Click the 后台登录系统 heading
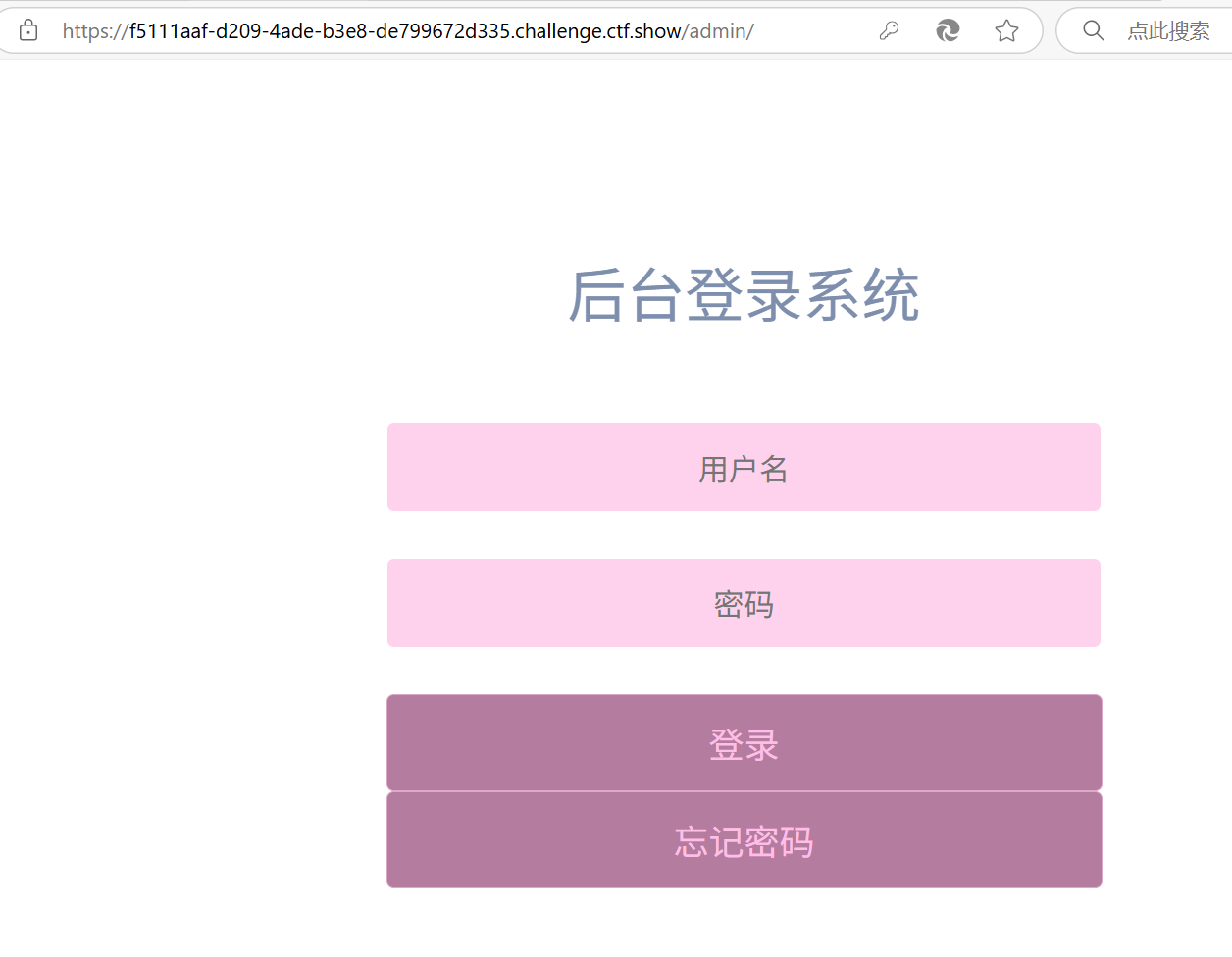1232x957 pixels. (x=744, y=295)
